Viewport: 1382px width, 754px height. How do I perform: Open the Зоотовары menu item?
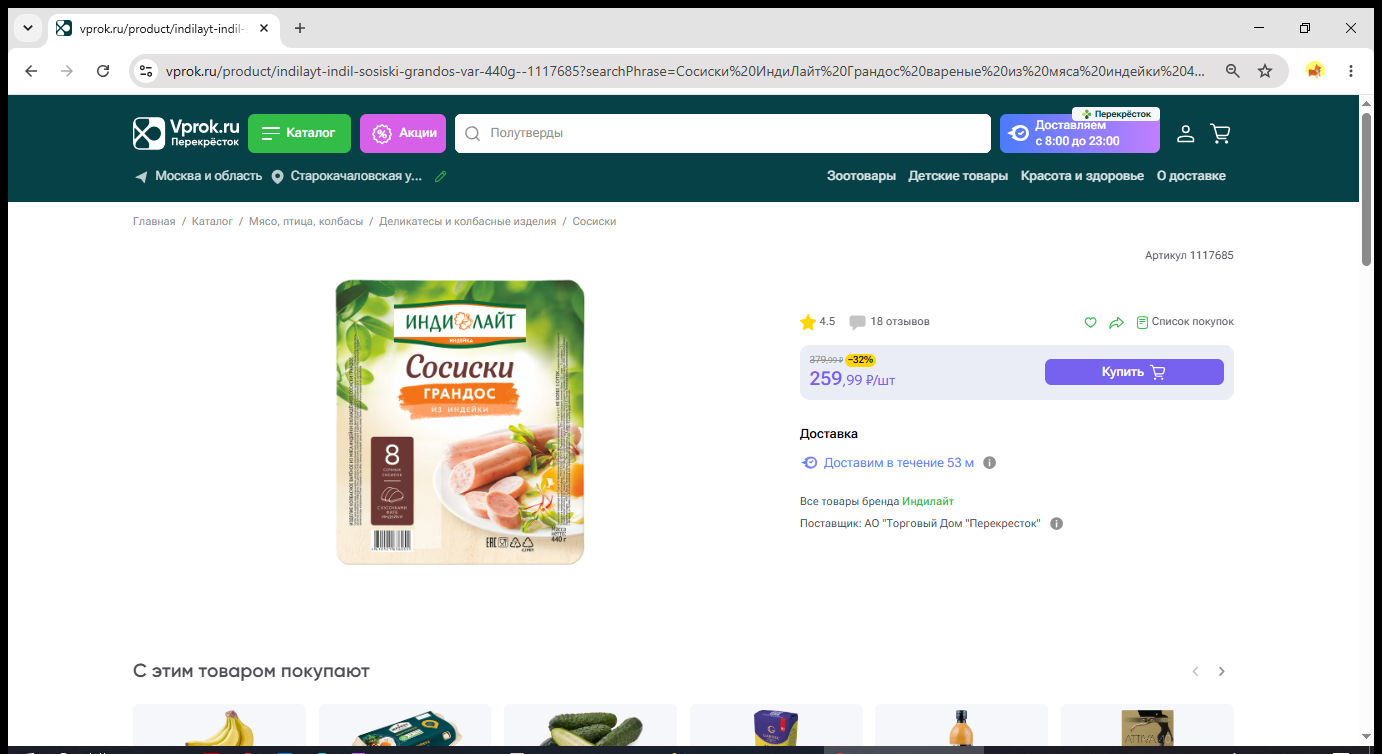861,176
